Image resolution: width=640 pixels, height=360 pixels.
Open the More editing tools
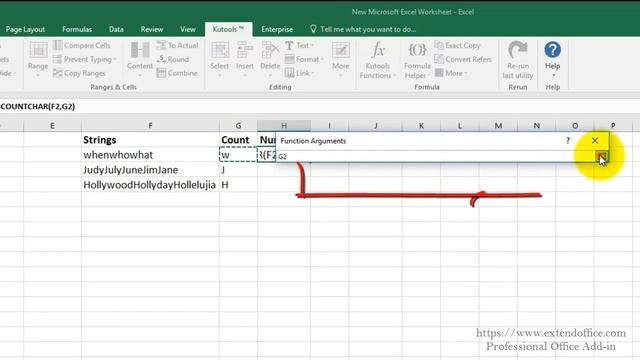340,59
